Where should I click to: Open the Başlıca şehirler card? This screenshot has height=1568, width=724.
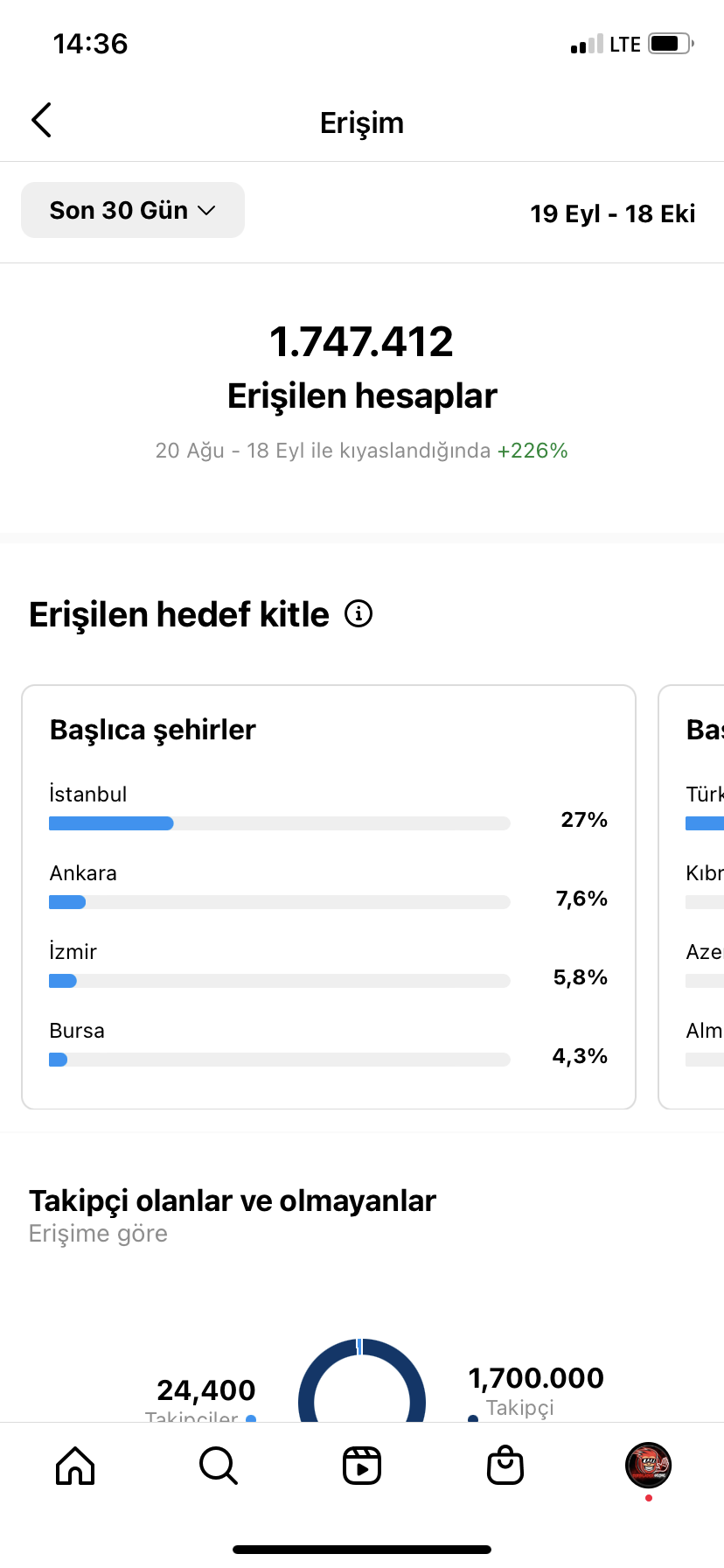tap(329, 897)
